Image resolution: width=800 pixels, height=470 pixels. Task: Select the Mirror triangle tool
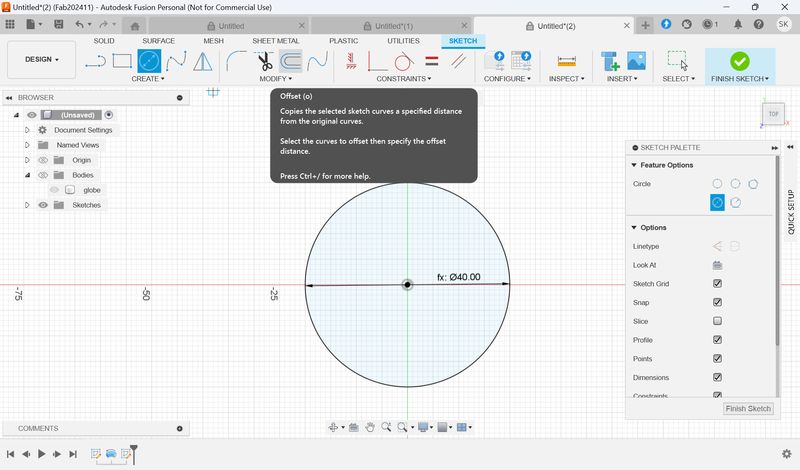coord(203,61)
